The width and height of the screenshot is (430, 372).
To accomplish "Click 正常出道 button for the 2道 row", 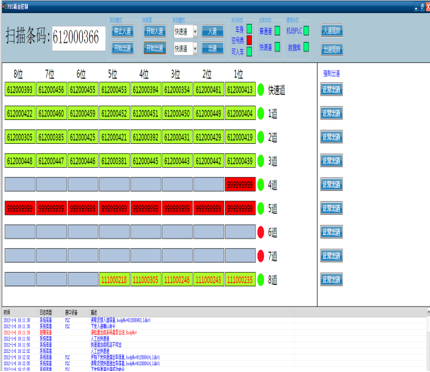I will tap(331, 137).
